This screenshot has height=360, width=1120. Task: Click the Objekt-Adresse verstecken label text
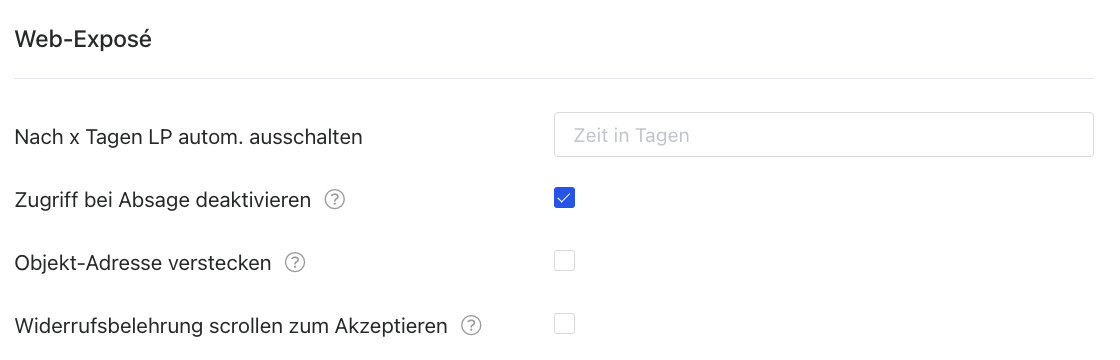click(143, 263)
